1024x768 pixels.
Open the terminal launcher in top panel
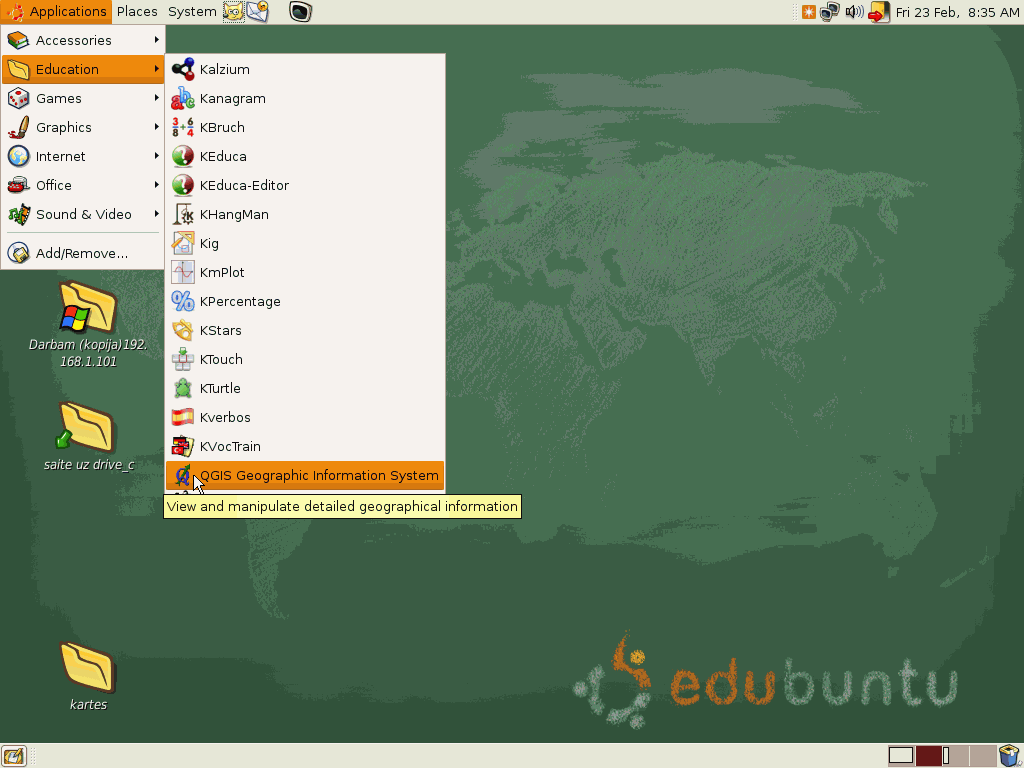300,11
